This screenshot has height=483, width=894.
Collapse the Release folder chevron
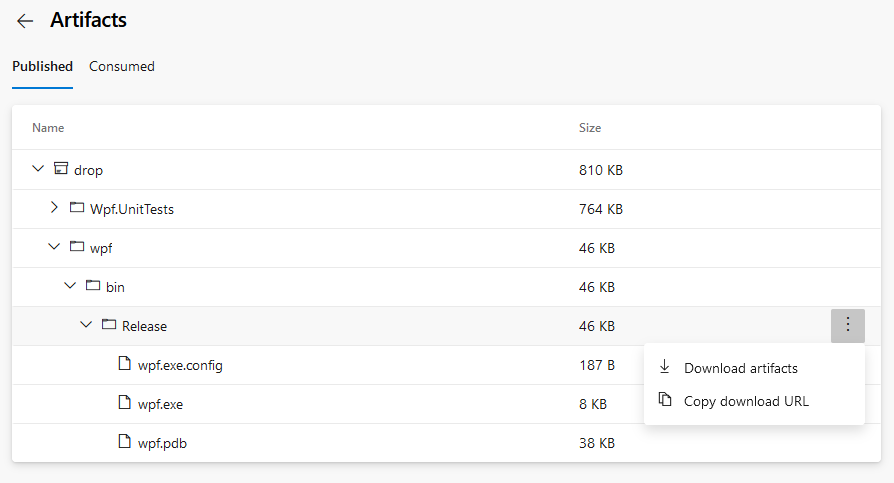pos(86,325)
